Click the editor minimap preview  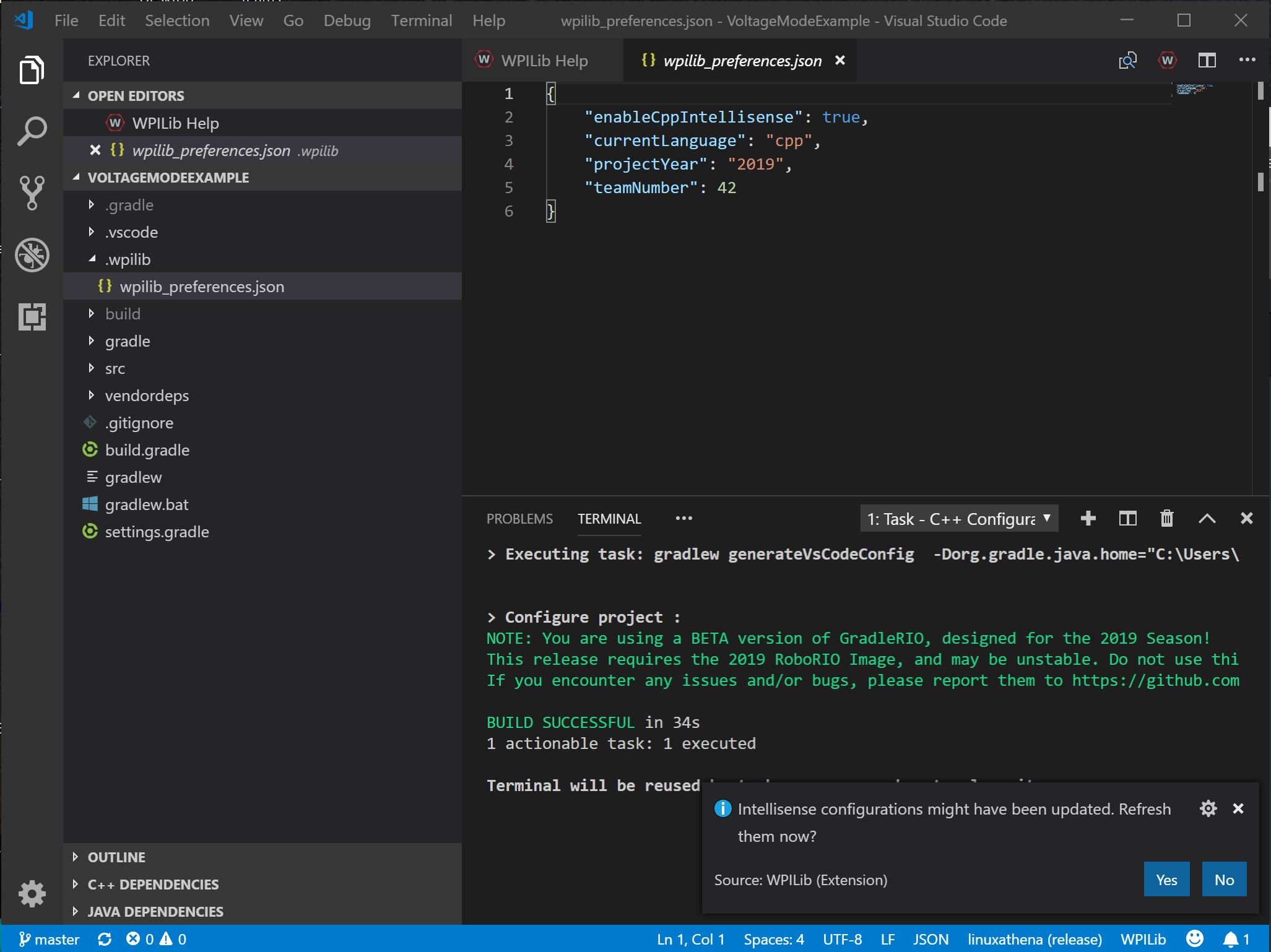click(x=1192, y=89)
